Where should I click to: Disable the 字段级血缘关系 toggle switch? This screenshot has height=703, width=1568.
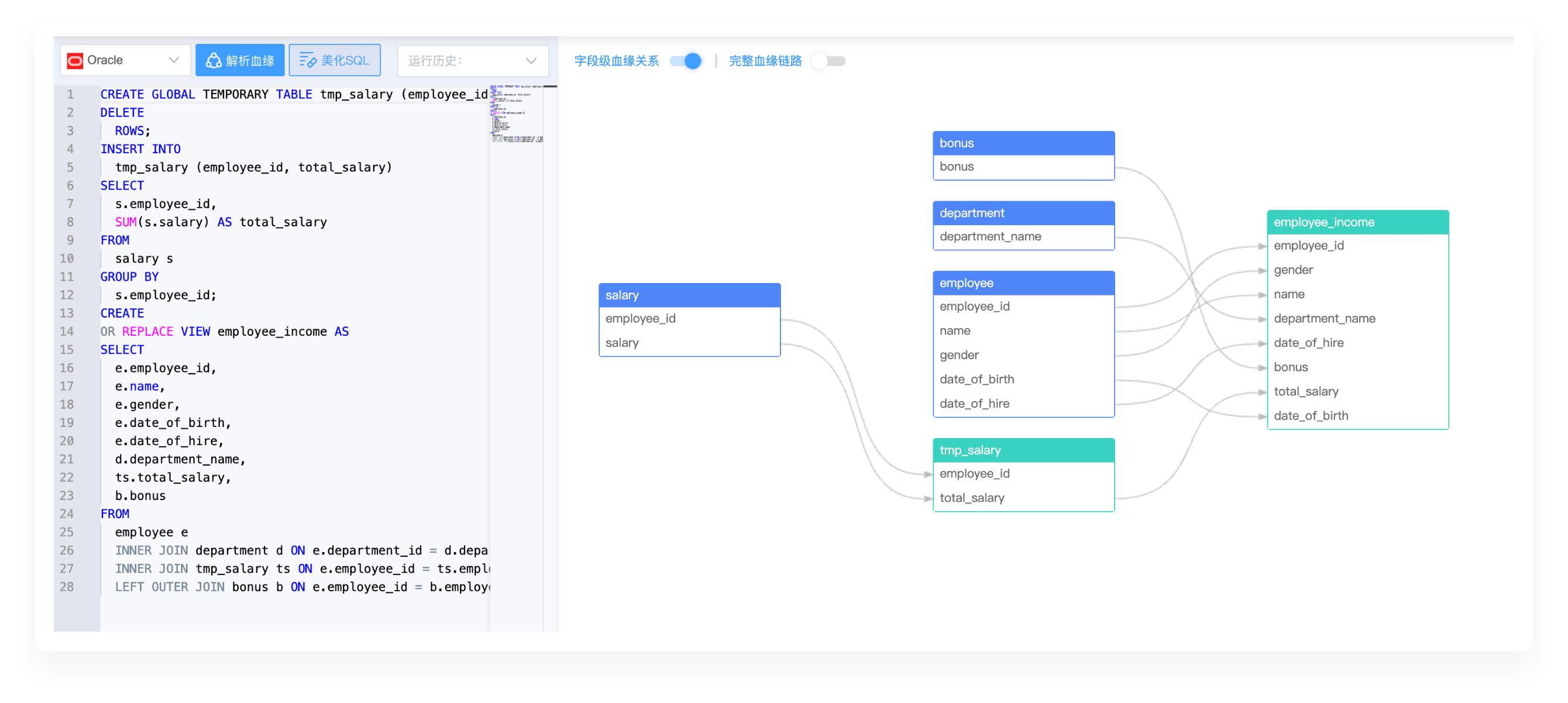click(685, 61)
